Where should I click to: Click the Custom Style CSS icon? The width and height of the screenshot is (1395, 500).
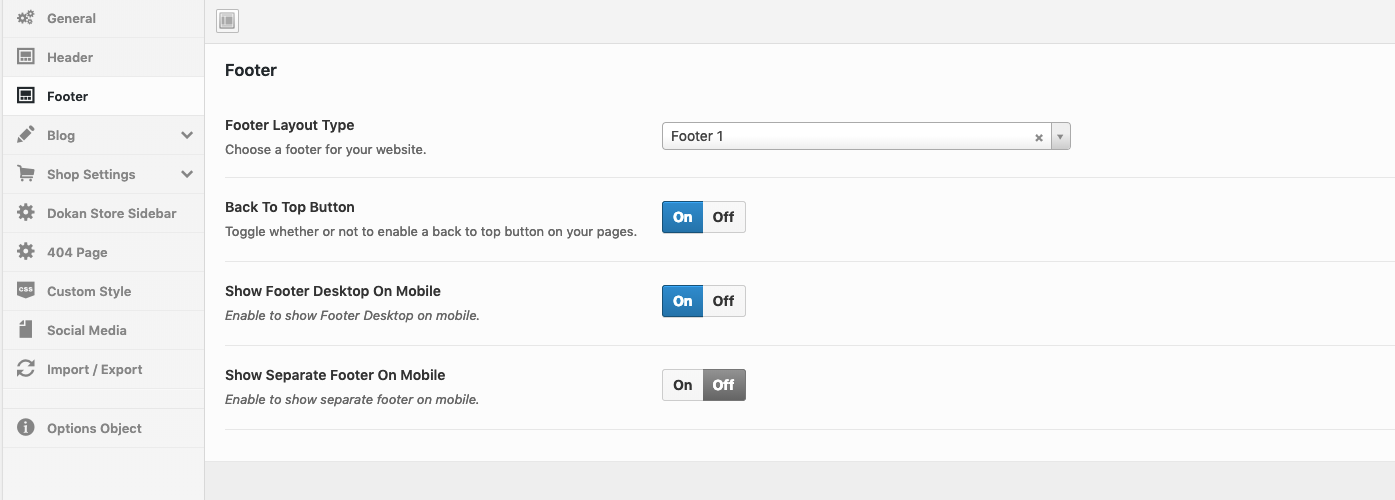pos(26,291)
